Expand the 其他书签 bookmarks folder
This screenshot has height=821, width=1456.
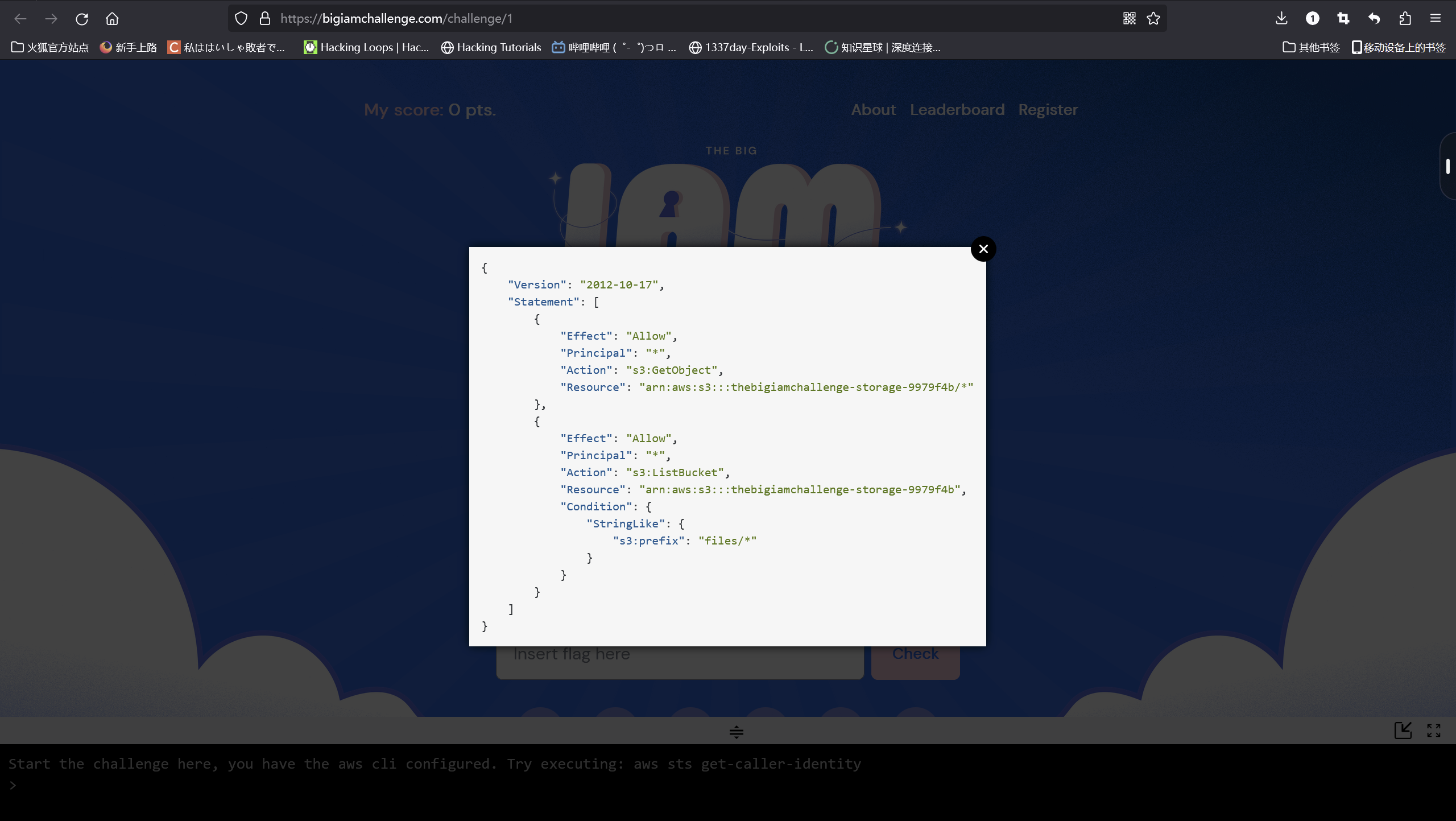pos(1312,47)
